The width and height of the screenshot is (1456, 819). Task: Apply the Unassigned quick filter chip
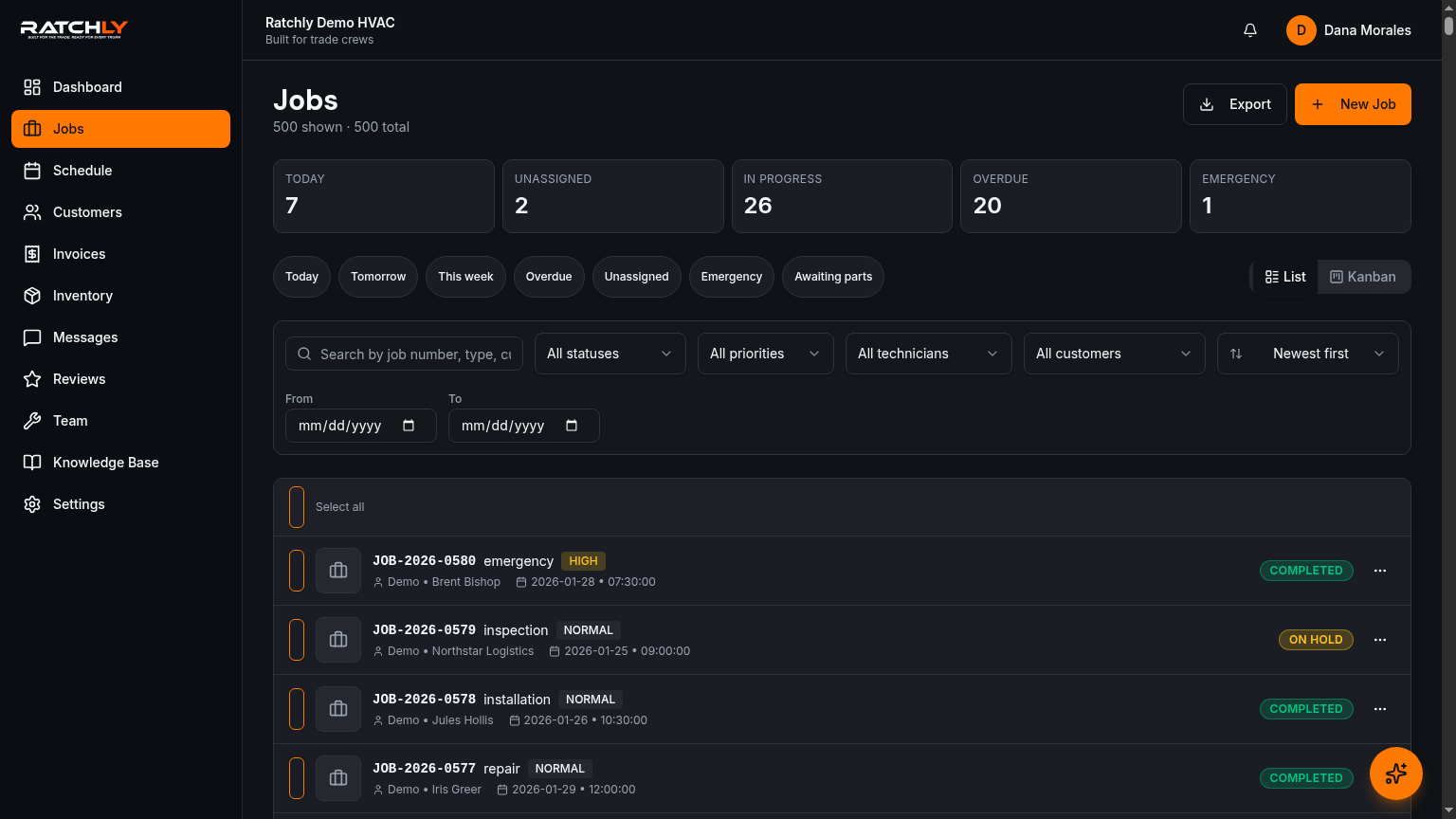coord(637,277)
